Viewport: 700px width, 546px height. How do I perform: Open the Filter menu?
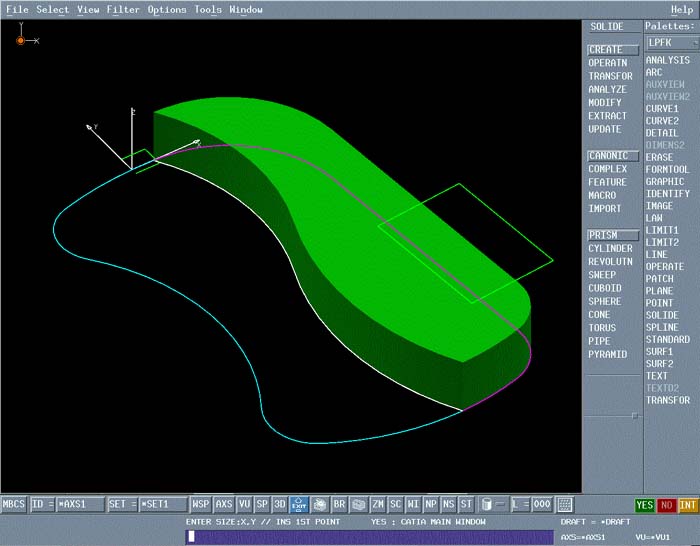point(123,9)
